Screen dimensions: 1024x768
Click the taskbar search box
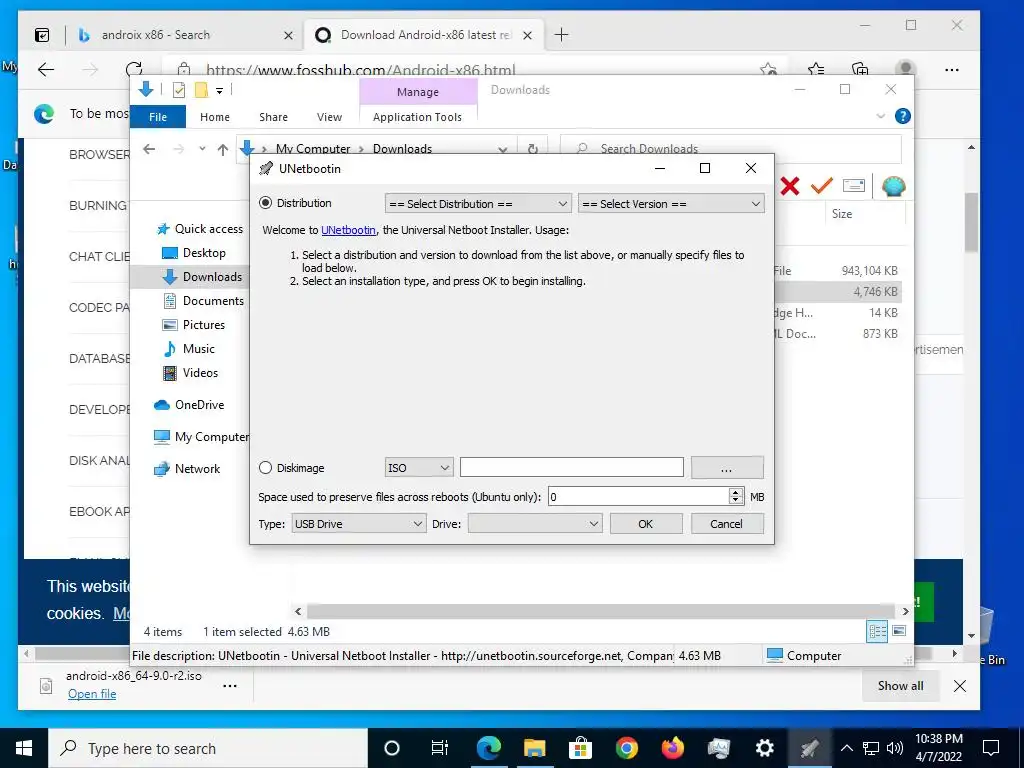[x=208, y=748]
